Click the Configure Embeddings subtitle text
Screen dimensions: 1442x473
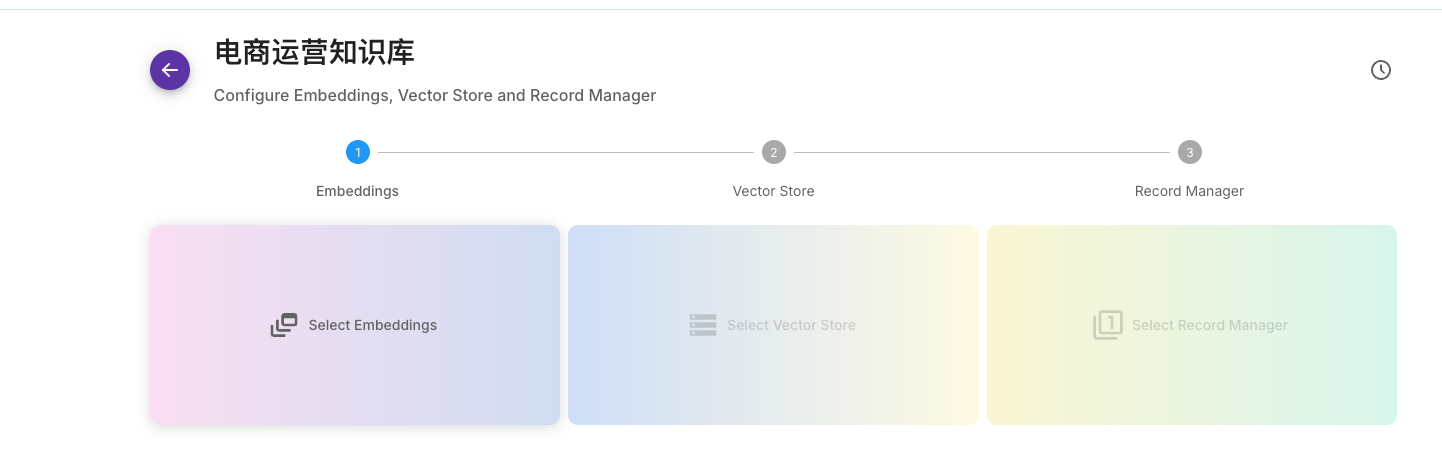435,96
